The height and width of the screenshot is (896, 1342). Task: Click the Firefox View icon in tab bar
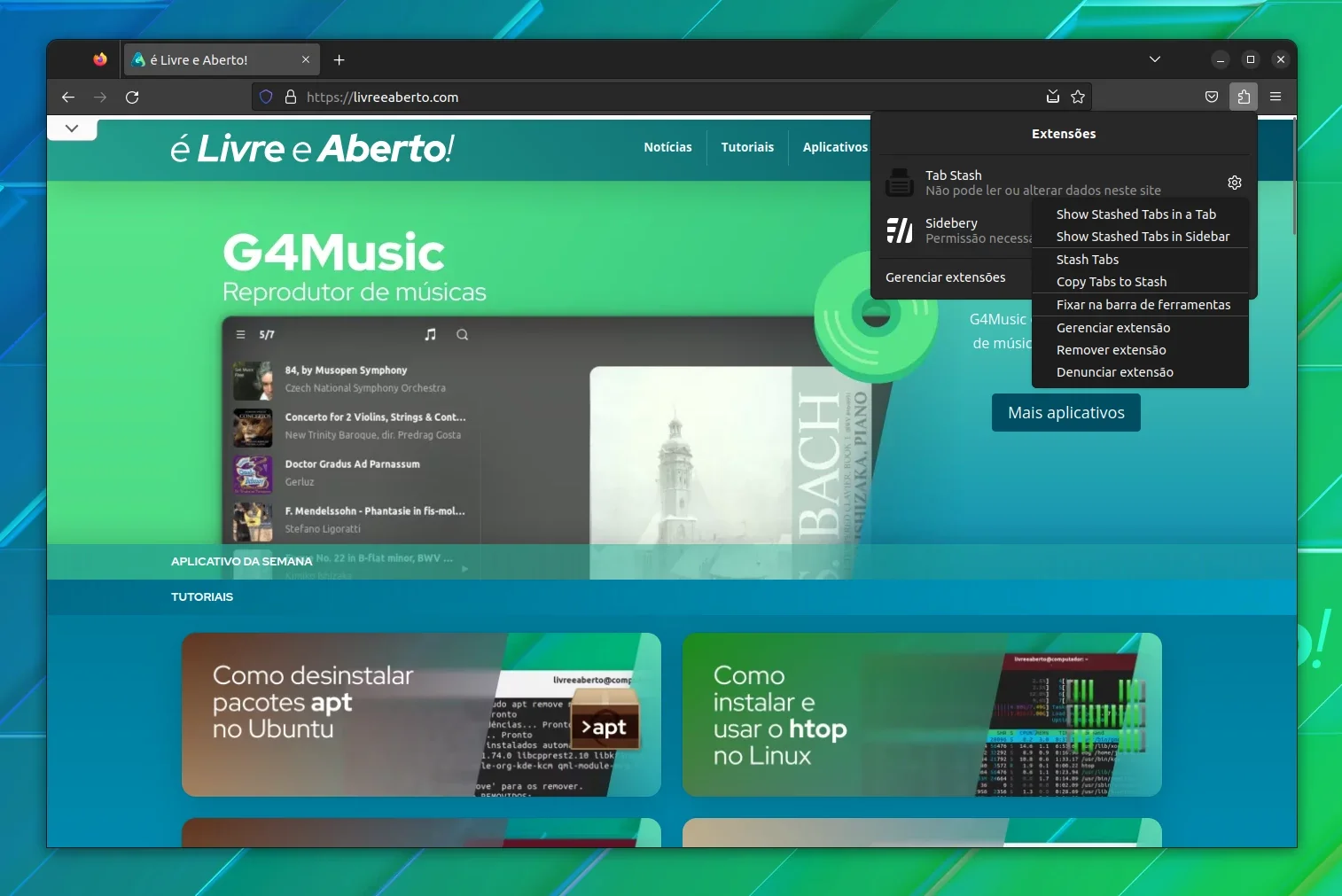(100, 59)
